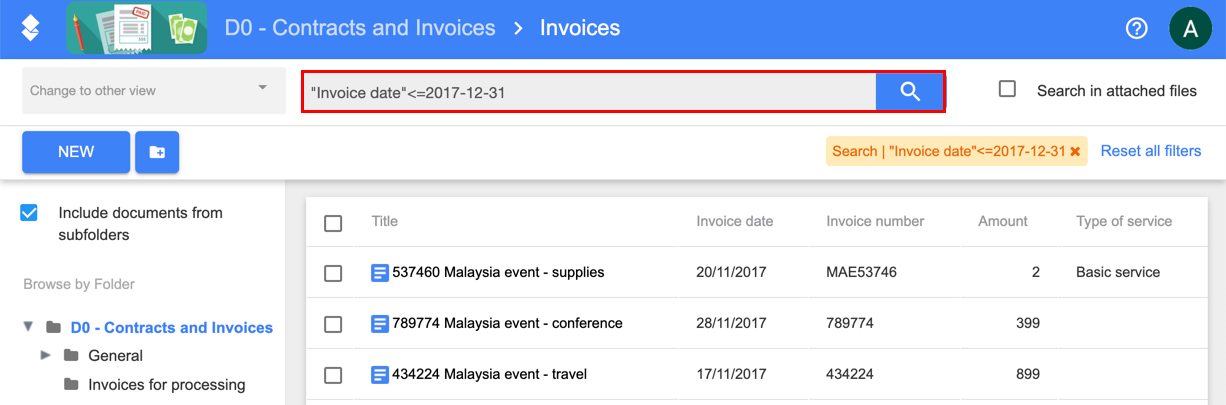
Task: Remove the Invoice date search filter chip
Action: pyautogui.click(x=1076, y=152)
